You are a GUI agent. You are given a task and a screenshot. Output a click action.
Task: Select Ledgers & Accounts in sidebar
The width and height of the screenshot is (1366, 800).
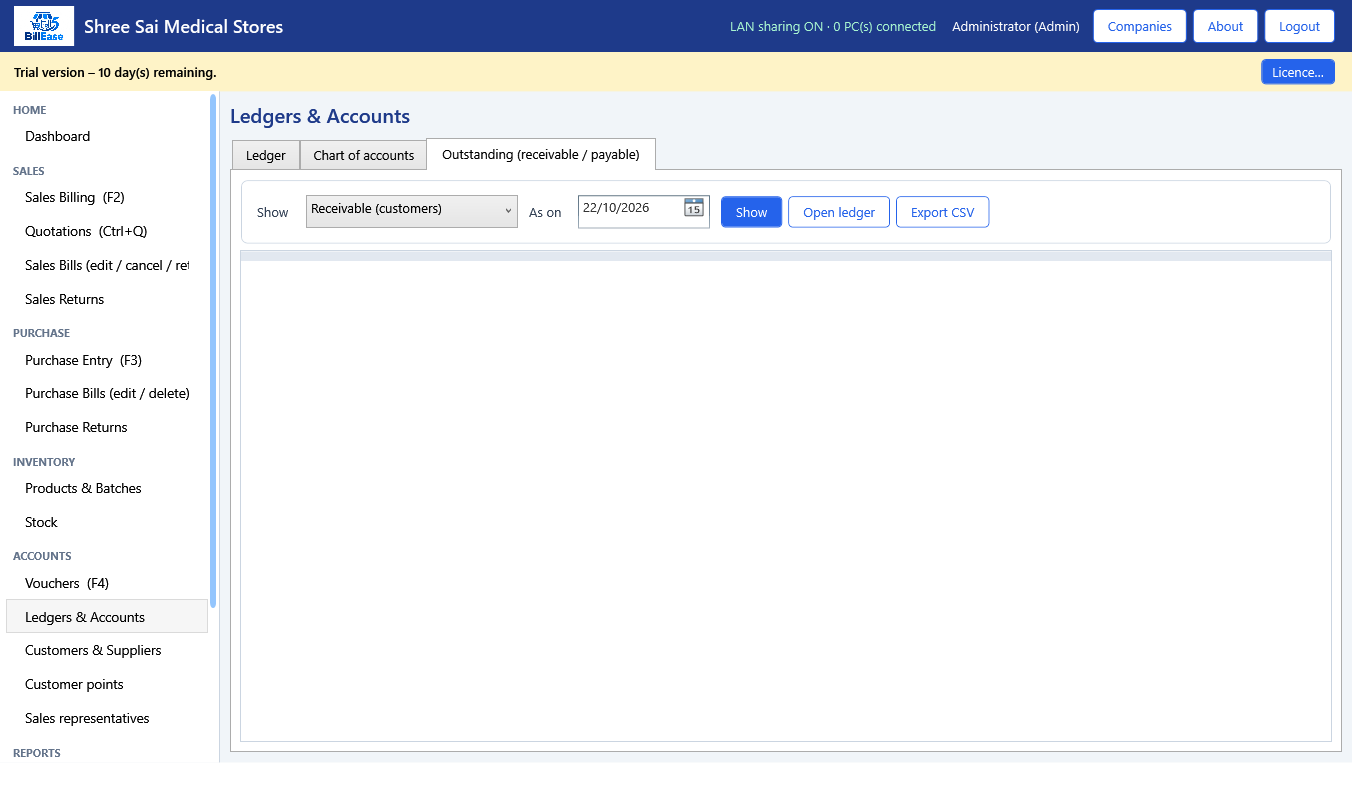(107, 617)
